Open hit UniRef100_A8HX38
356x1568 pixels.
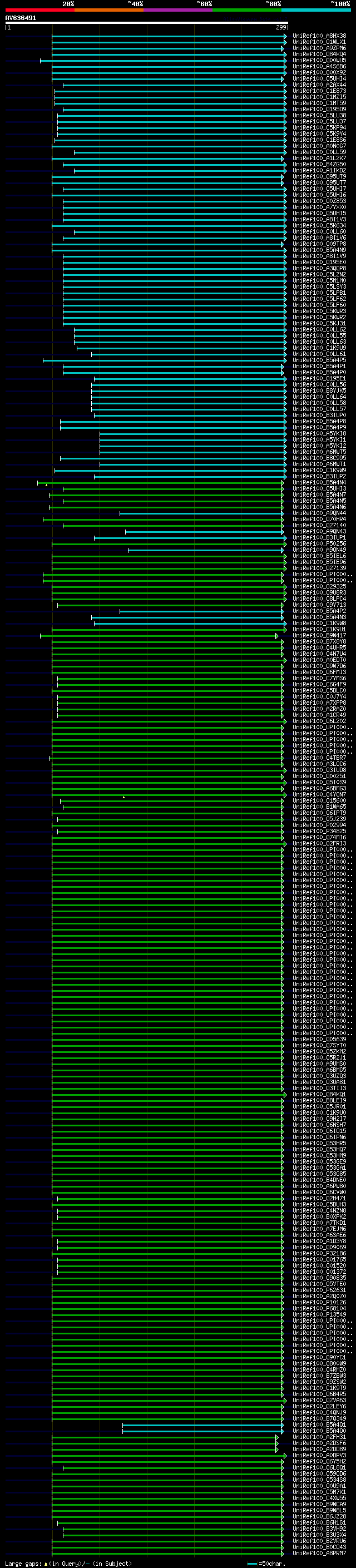click(319, 36)
